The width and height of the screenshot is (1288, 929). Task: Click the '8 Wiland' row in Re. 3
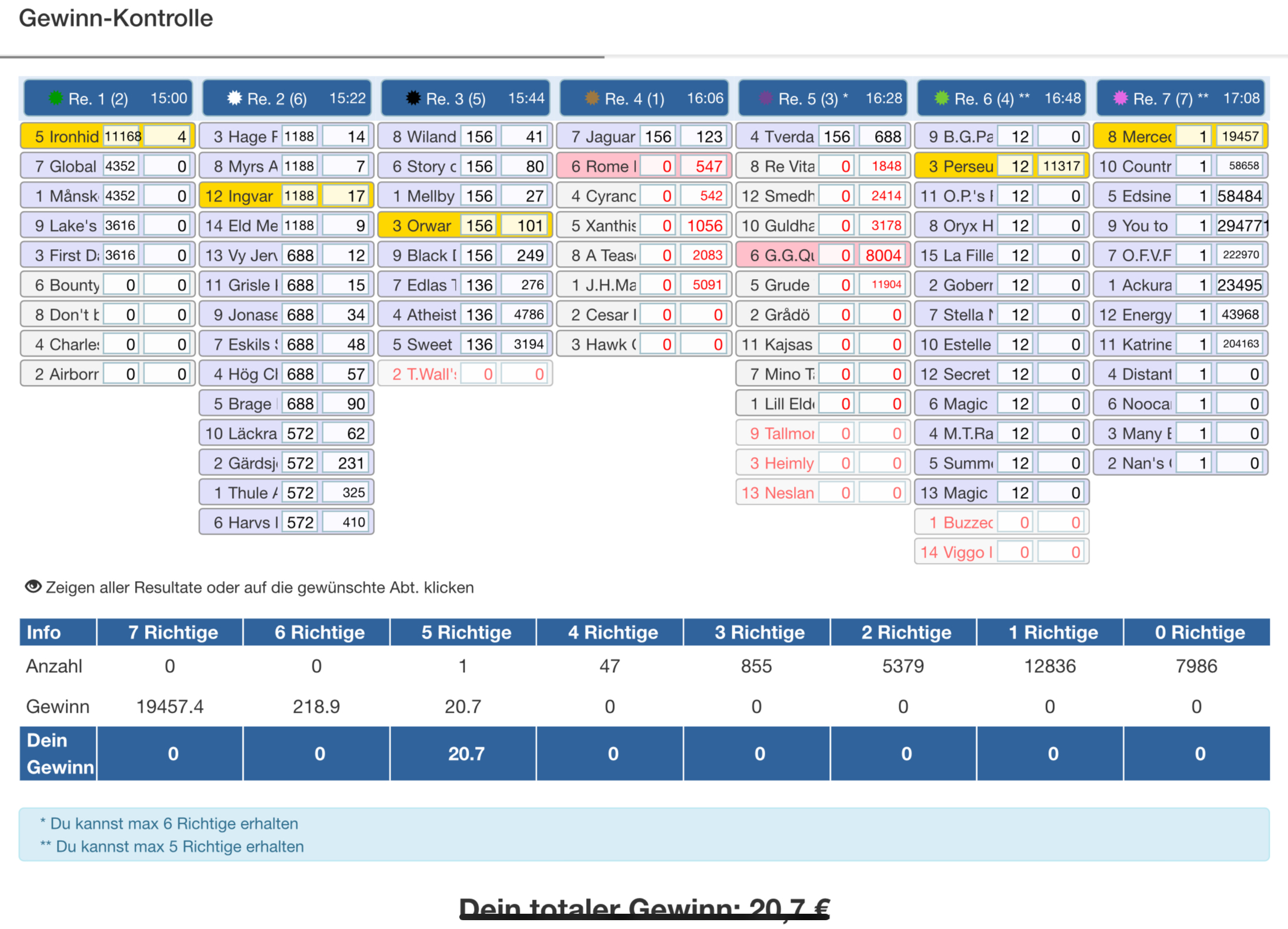point(465,136)
